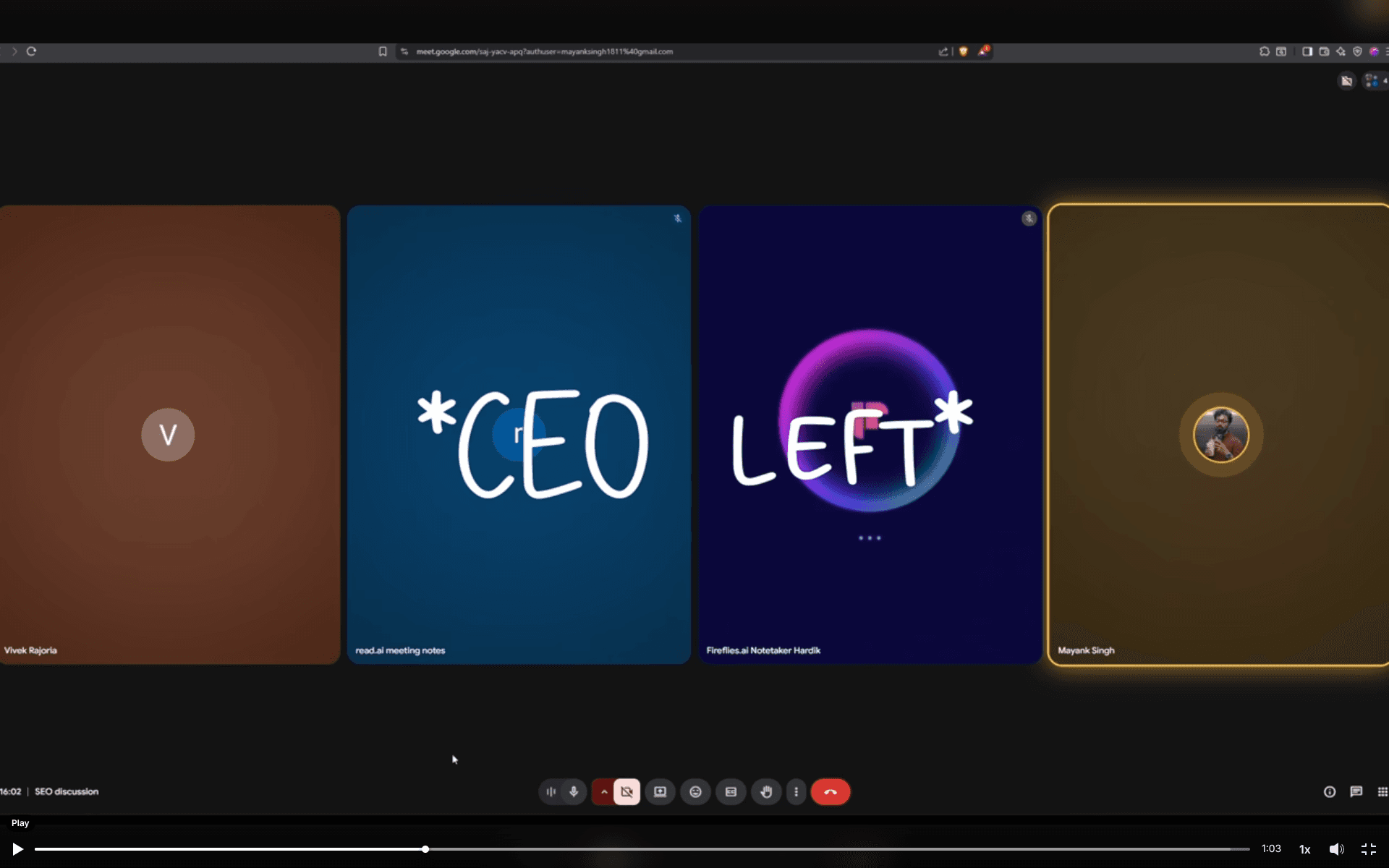
Task: Open the activities grid icon
Action: pyautogui.click(x=1382, y=792)
